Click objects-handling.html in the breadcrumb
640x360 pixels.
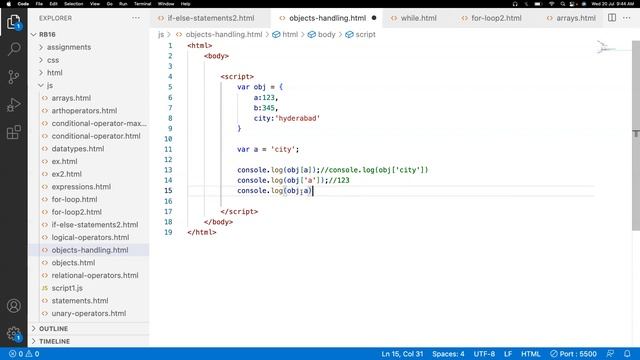pos(219,35)
